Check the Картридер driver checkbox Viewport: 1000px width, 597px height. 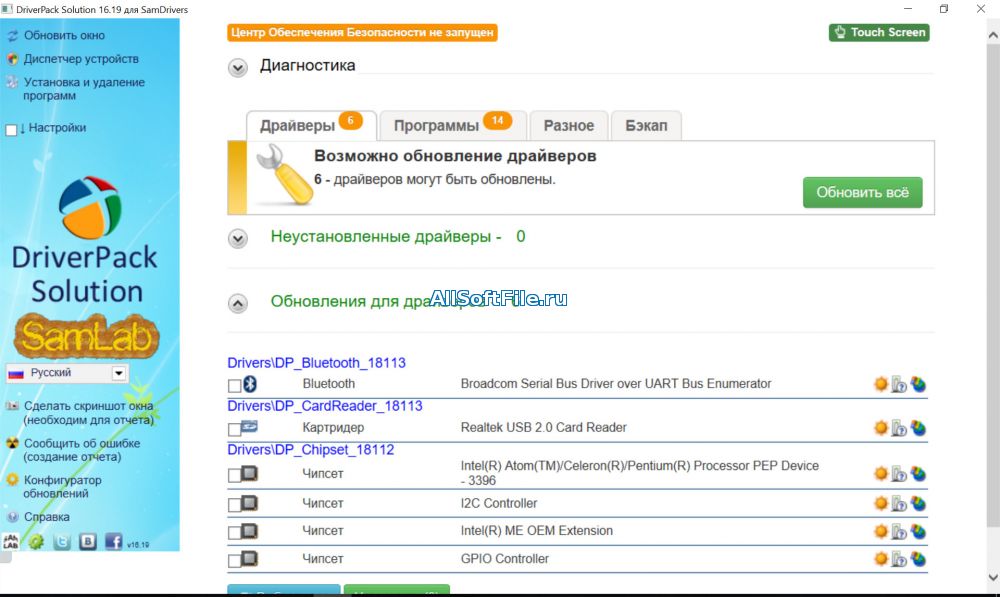click(234, 430)
